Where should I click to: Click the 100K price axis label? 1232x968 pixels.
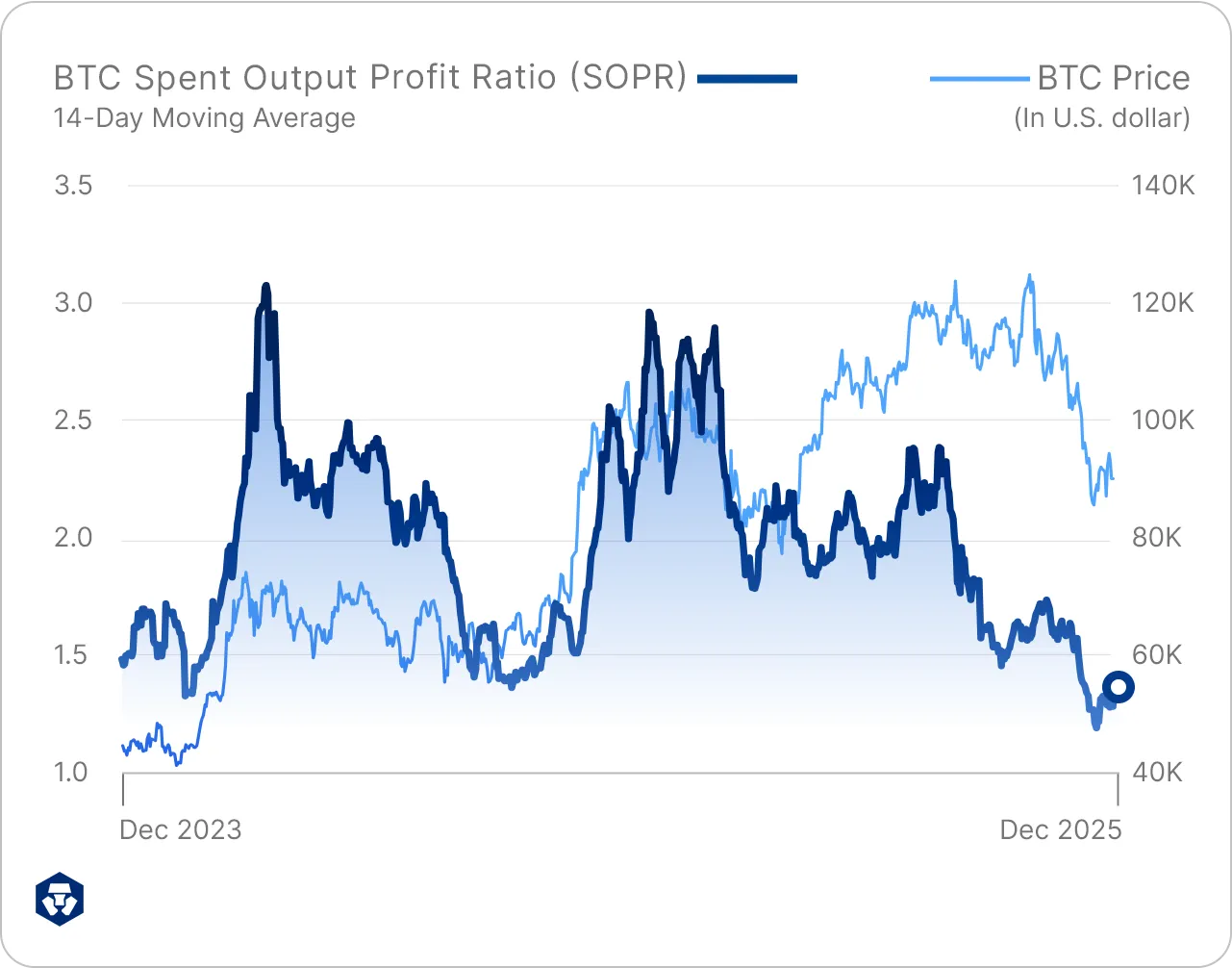click(x=1163, y=420)
